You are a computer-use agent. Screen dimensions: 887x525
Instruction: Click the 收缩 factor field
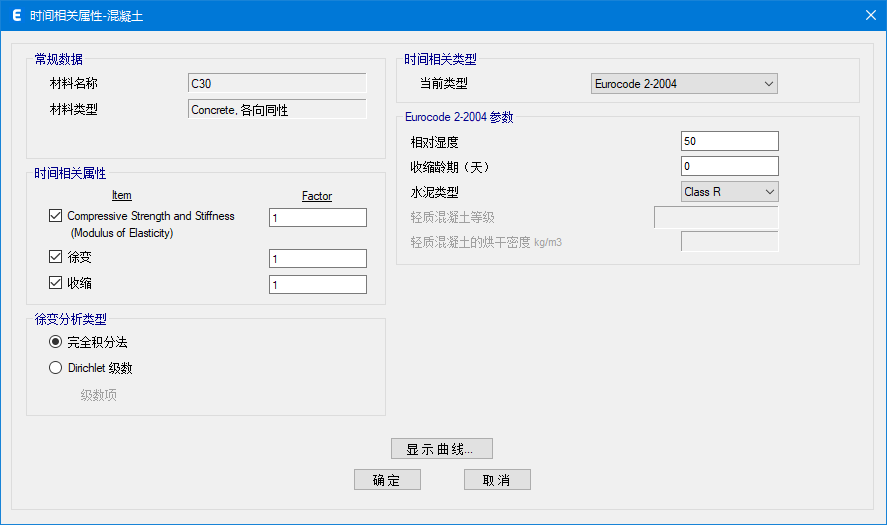pyautogui.click(x=317, y=285)
